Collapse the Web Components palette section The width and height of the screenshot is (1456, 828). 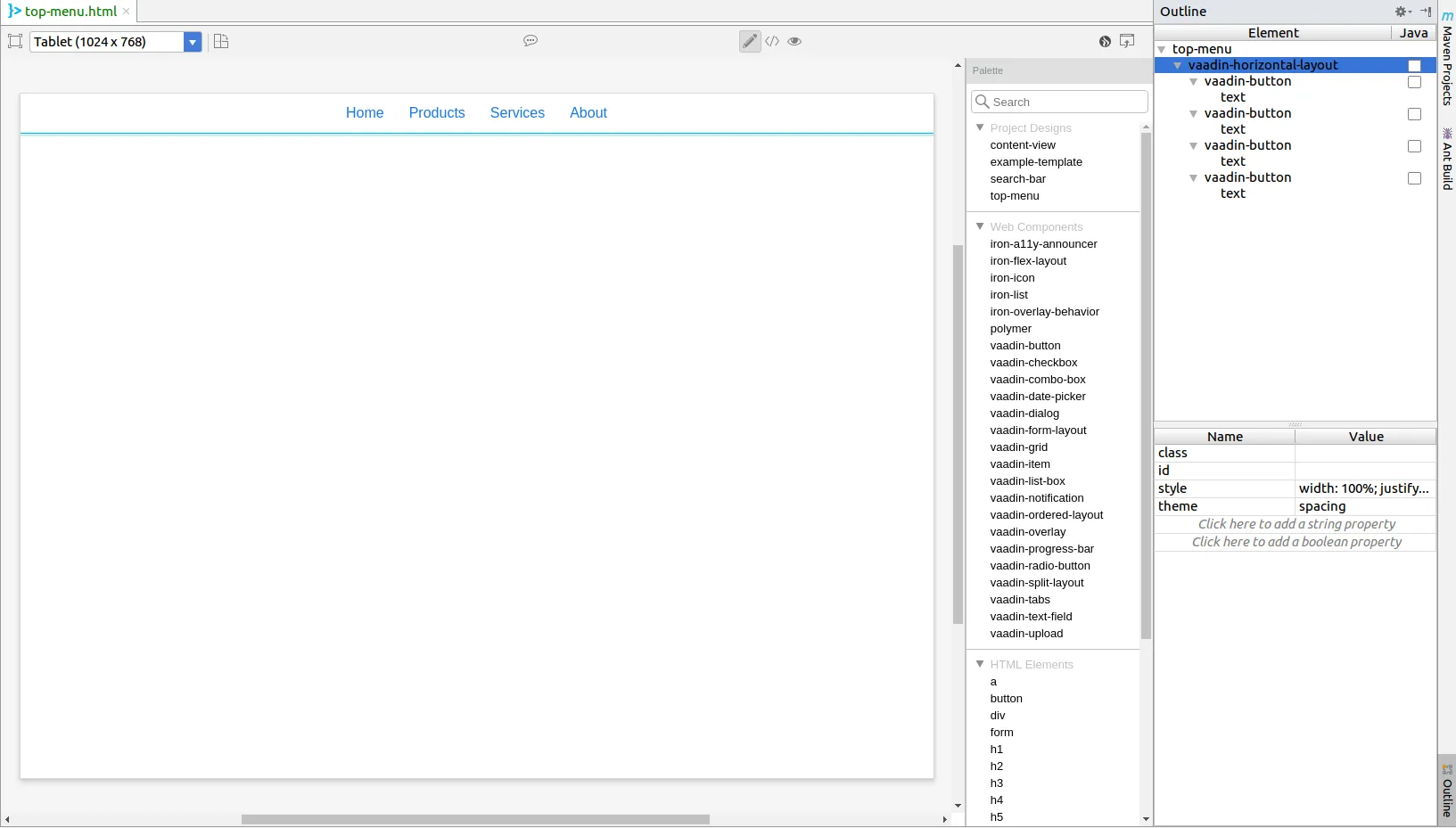click(x=981, y=226)
